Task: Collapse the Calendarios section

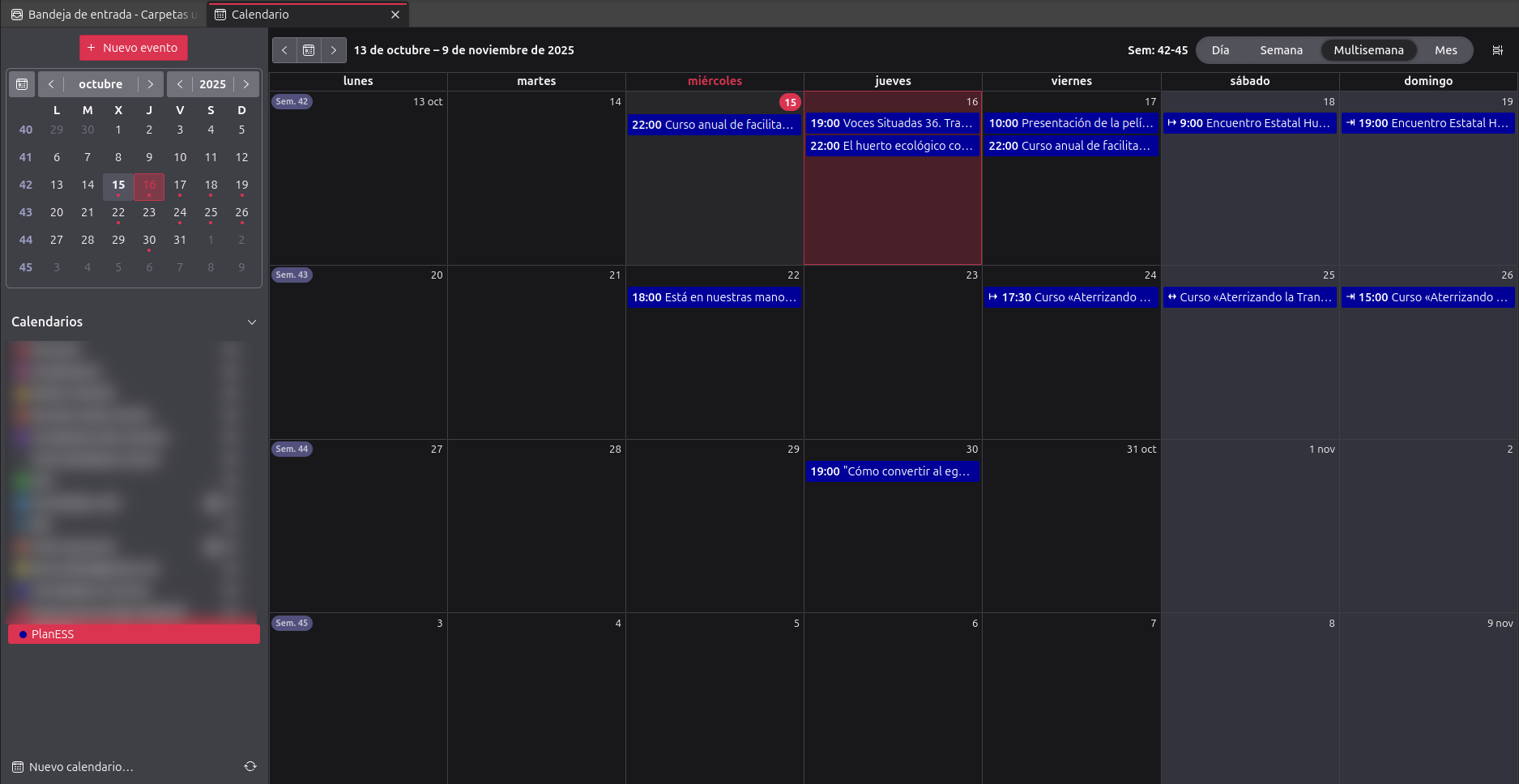Action: pos(252,322)
